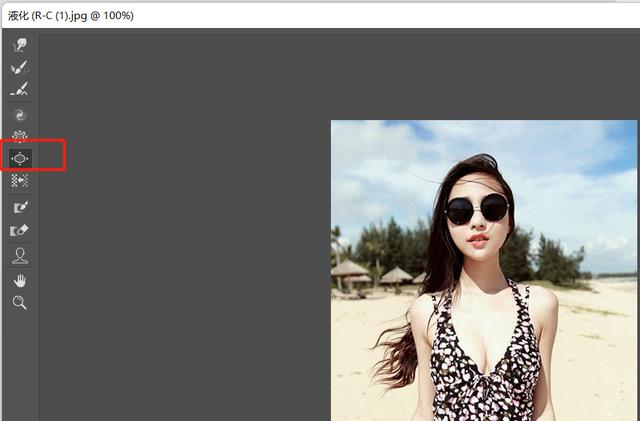Select the Hand tool

[x=20, y=281]
